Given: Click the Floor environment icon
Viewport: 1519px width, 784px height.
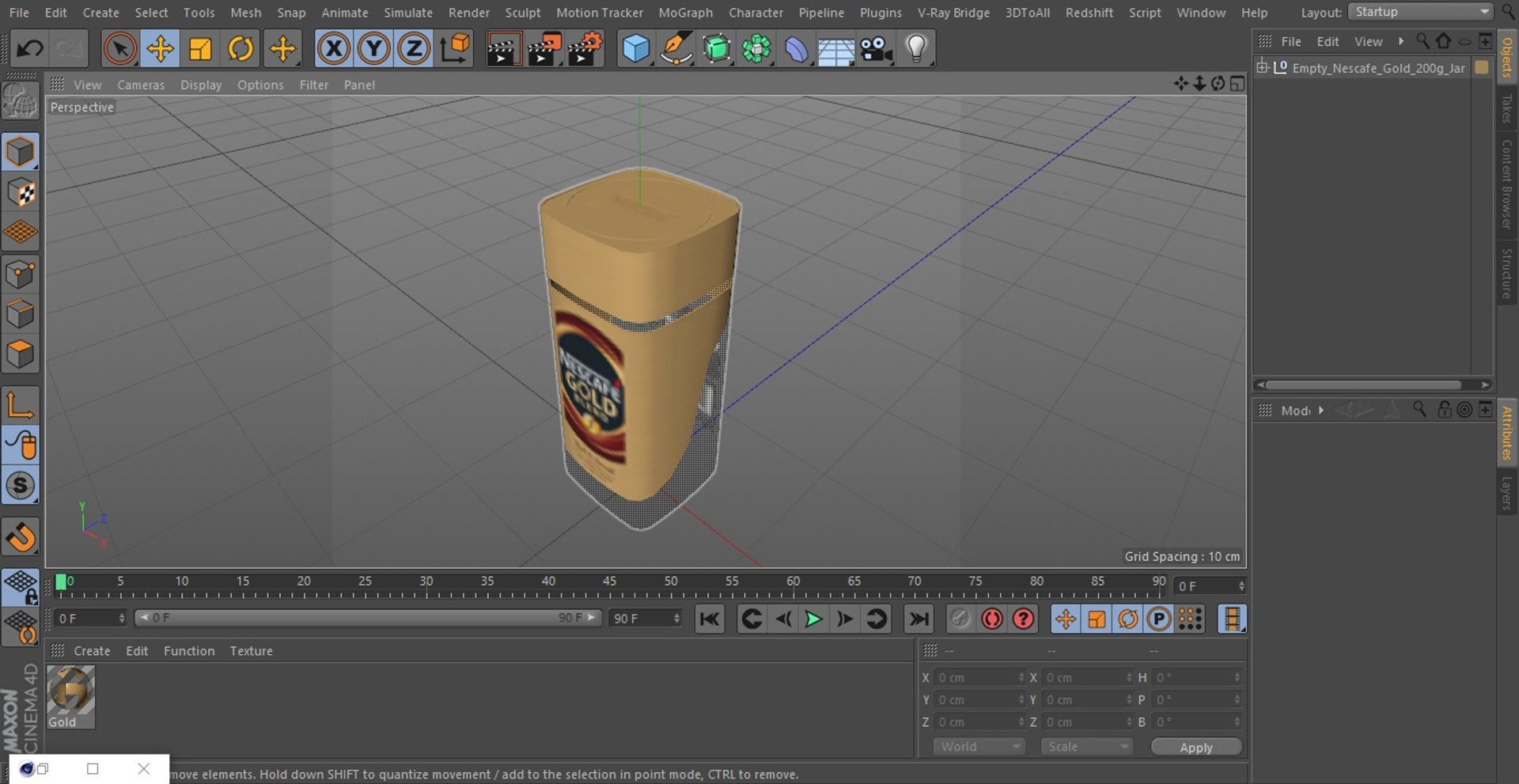Looking at the screenshot, I should 836,49.
